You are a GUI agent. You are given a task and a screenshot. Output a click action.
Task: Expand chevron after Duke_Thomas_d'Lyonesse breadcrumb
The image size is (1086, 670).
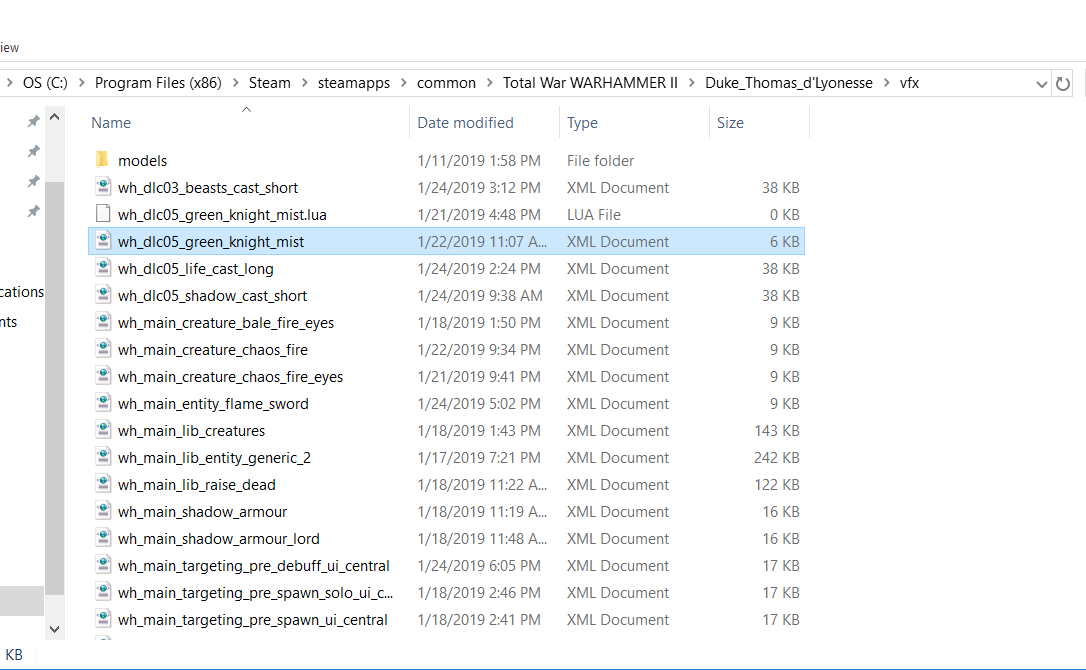(887, 82)
